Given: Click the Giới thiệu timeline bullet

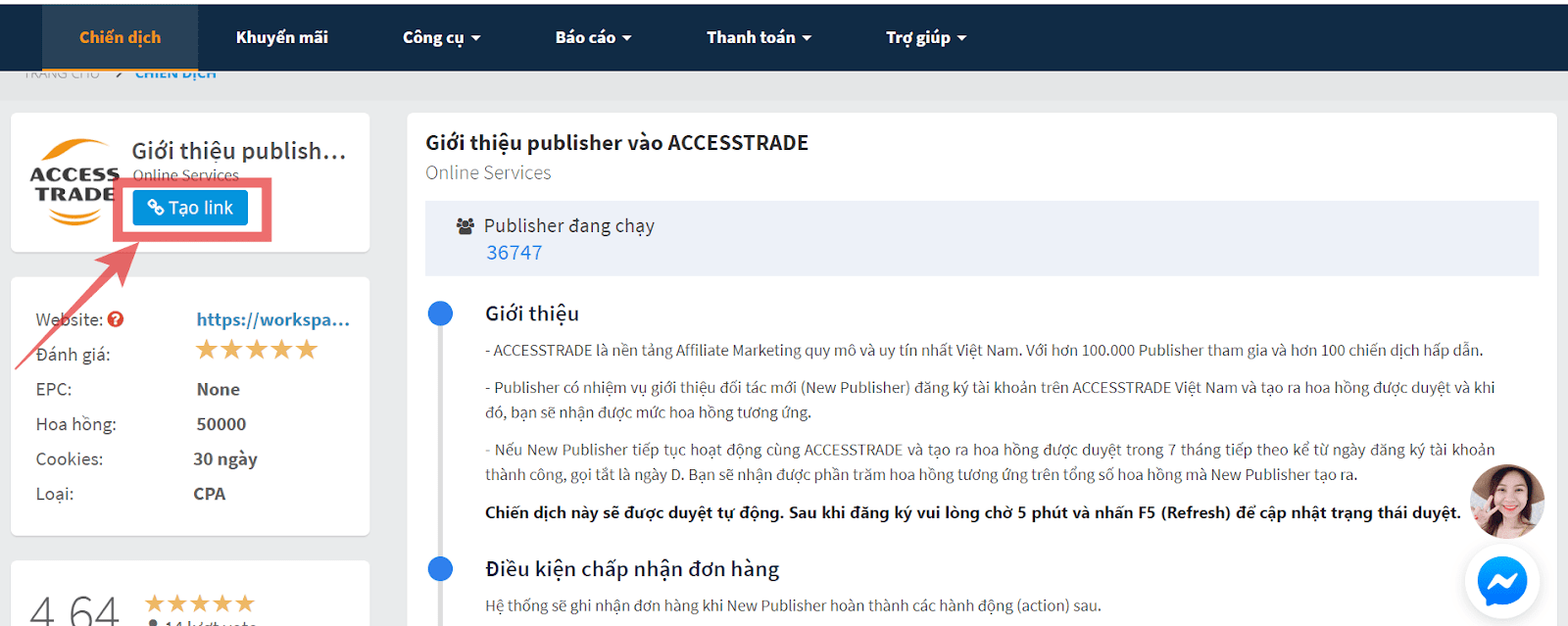Looking at the screenshot, I should (441, 313).
